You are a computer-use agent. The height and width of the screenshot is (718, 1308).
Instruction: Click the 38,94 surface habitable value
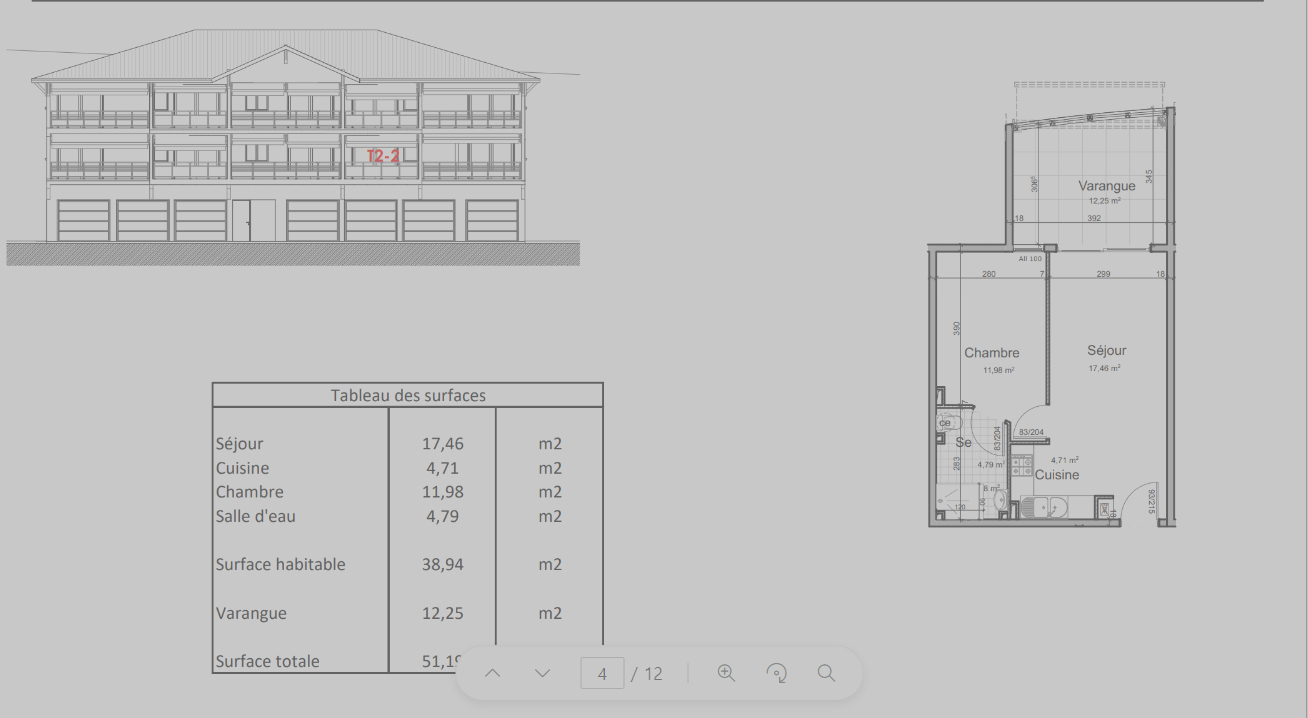pyautogui.click(x=442, y=564)
